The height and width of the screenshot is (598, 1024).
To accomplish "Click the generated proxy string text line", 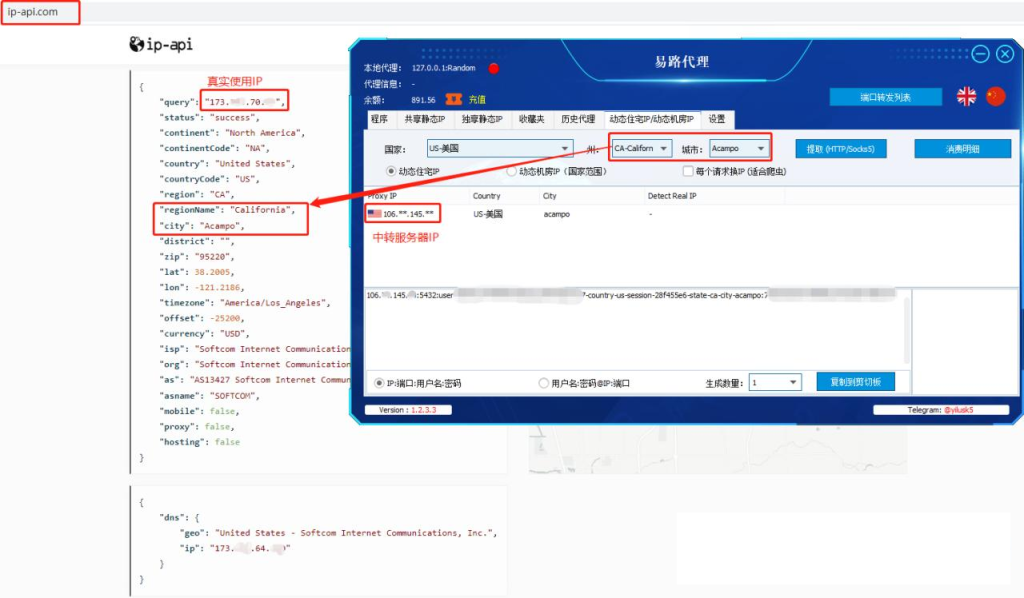I will point(631,295).
